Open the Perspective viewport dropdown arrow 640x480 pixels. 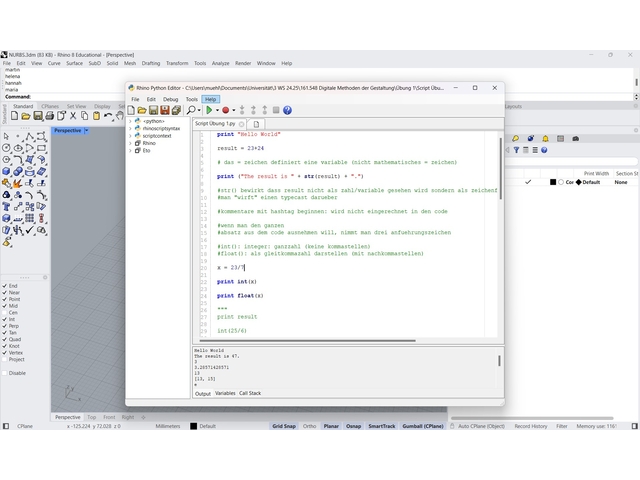click(x=87, y=131)
